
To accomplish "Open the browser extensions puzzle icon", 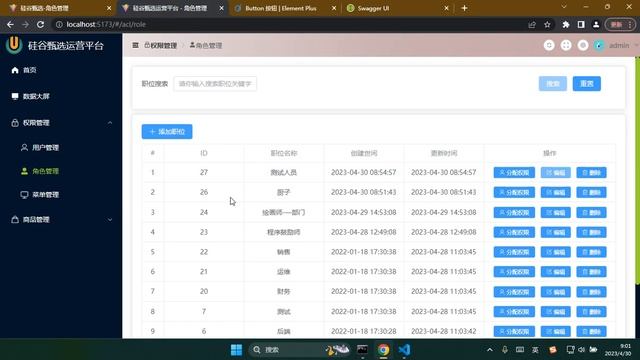I will [x=566, y=24].
